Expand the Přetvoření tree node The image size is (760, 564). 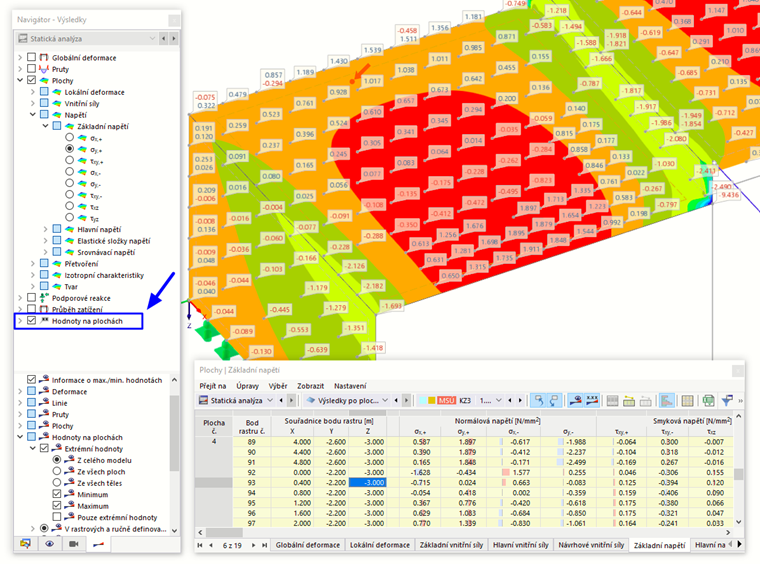[x=32, y=264]
